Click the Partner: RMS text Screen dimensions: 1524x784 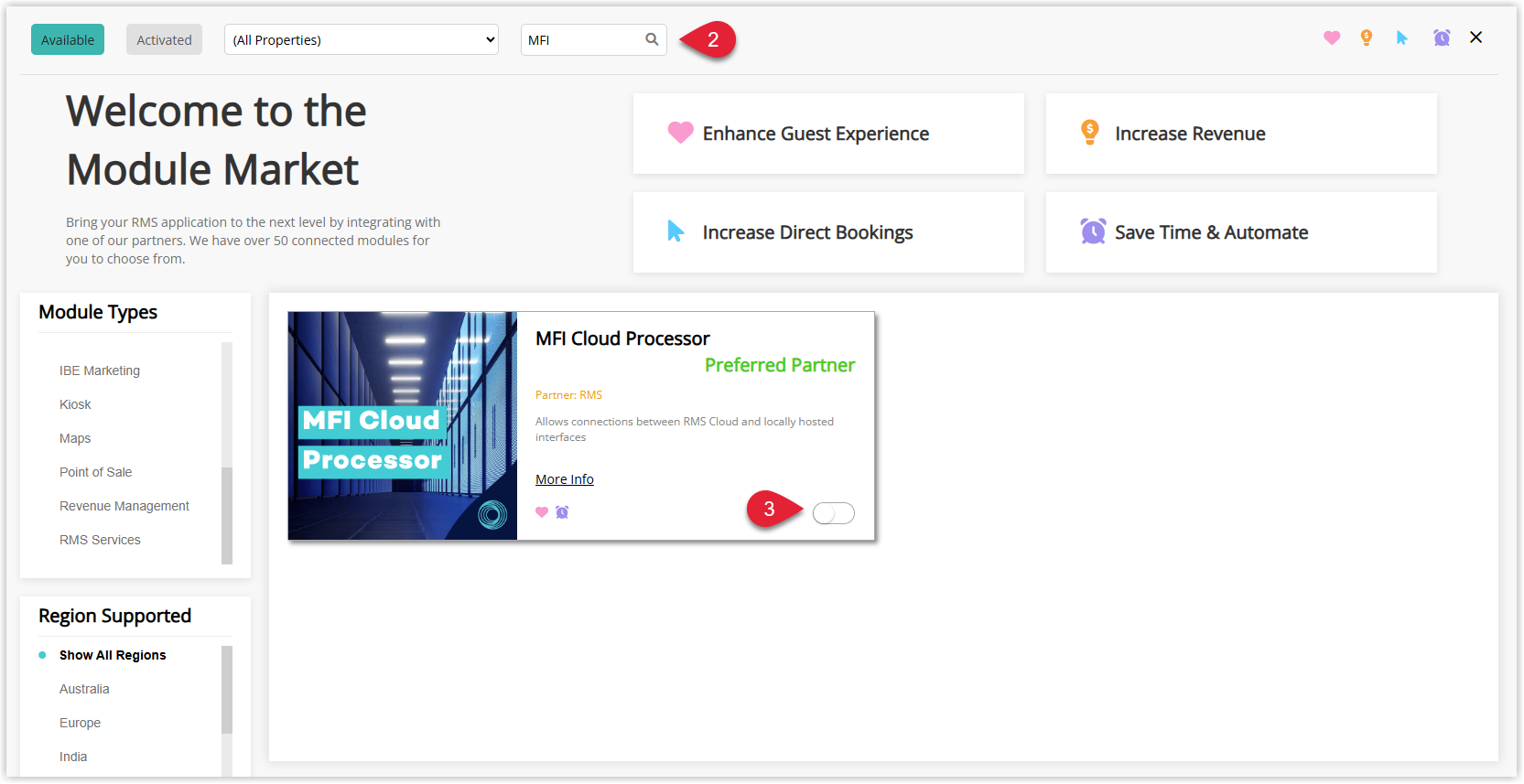[569, 395]
